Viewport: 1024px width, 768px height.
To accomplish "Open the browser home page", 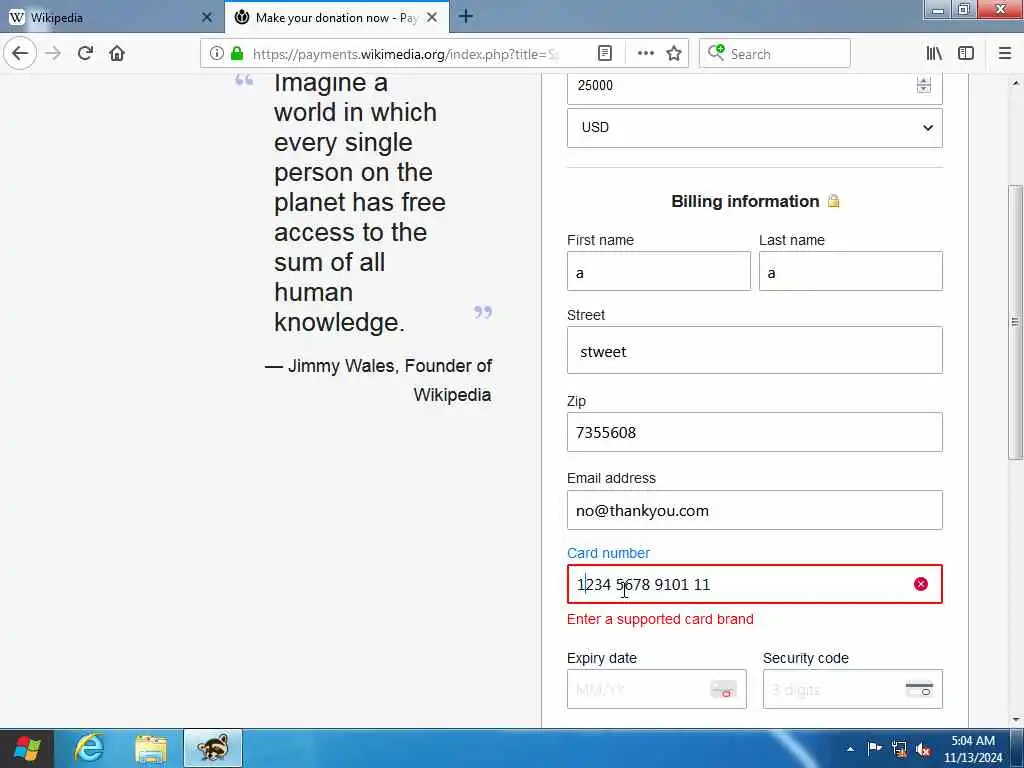I will pos(117,54).
